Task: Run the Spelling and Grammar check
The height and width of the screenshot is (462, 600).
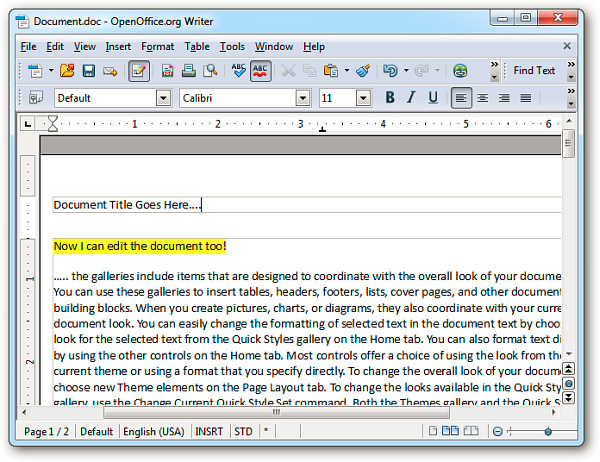Action: (239, 71)
